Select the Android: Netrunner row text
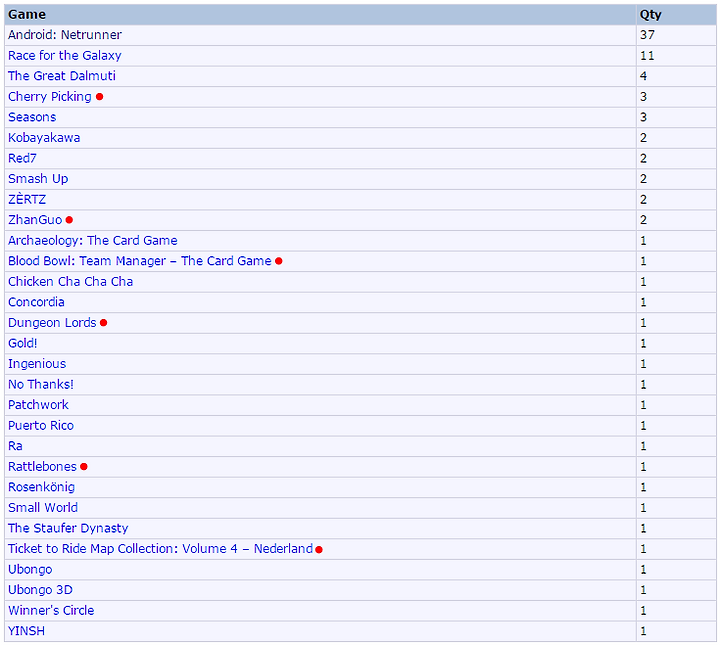 (65, 35)
